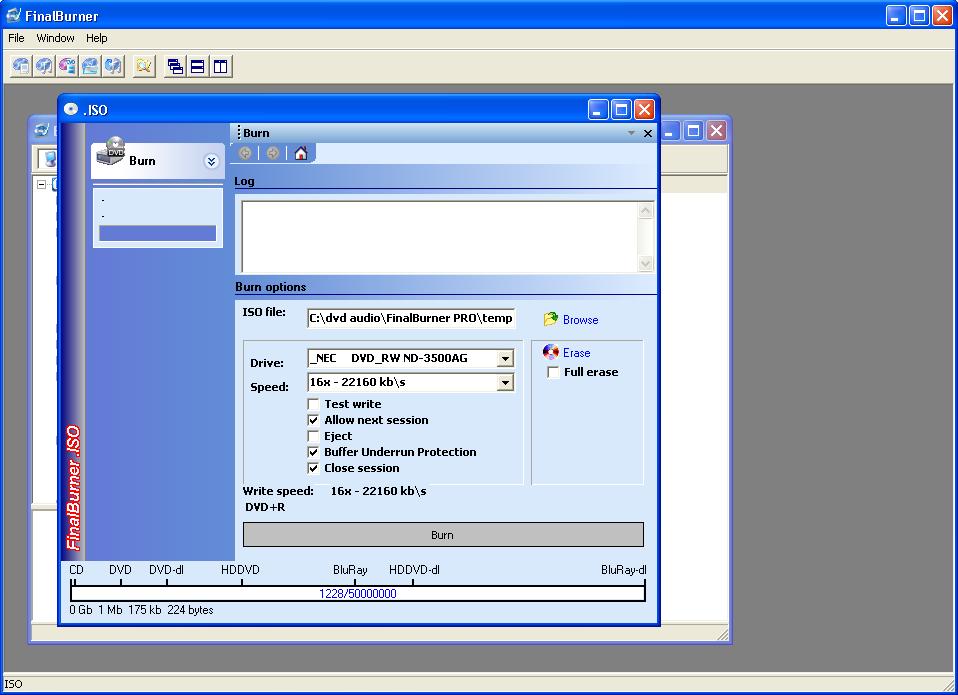Maximize the .ISO window

coord(621,110)
